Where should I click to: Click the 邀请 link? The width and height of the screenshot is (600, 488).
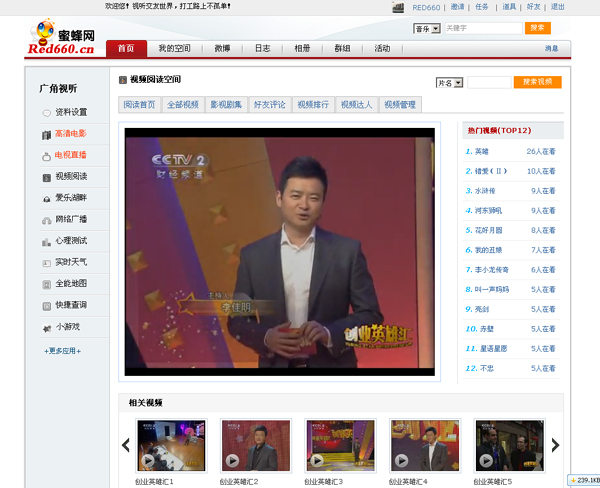point(457,7)
